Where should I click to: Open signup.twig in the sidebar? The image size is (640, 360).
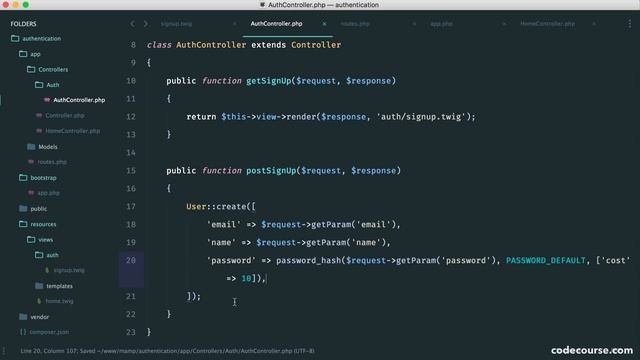(x=69, y=270)
